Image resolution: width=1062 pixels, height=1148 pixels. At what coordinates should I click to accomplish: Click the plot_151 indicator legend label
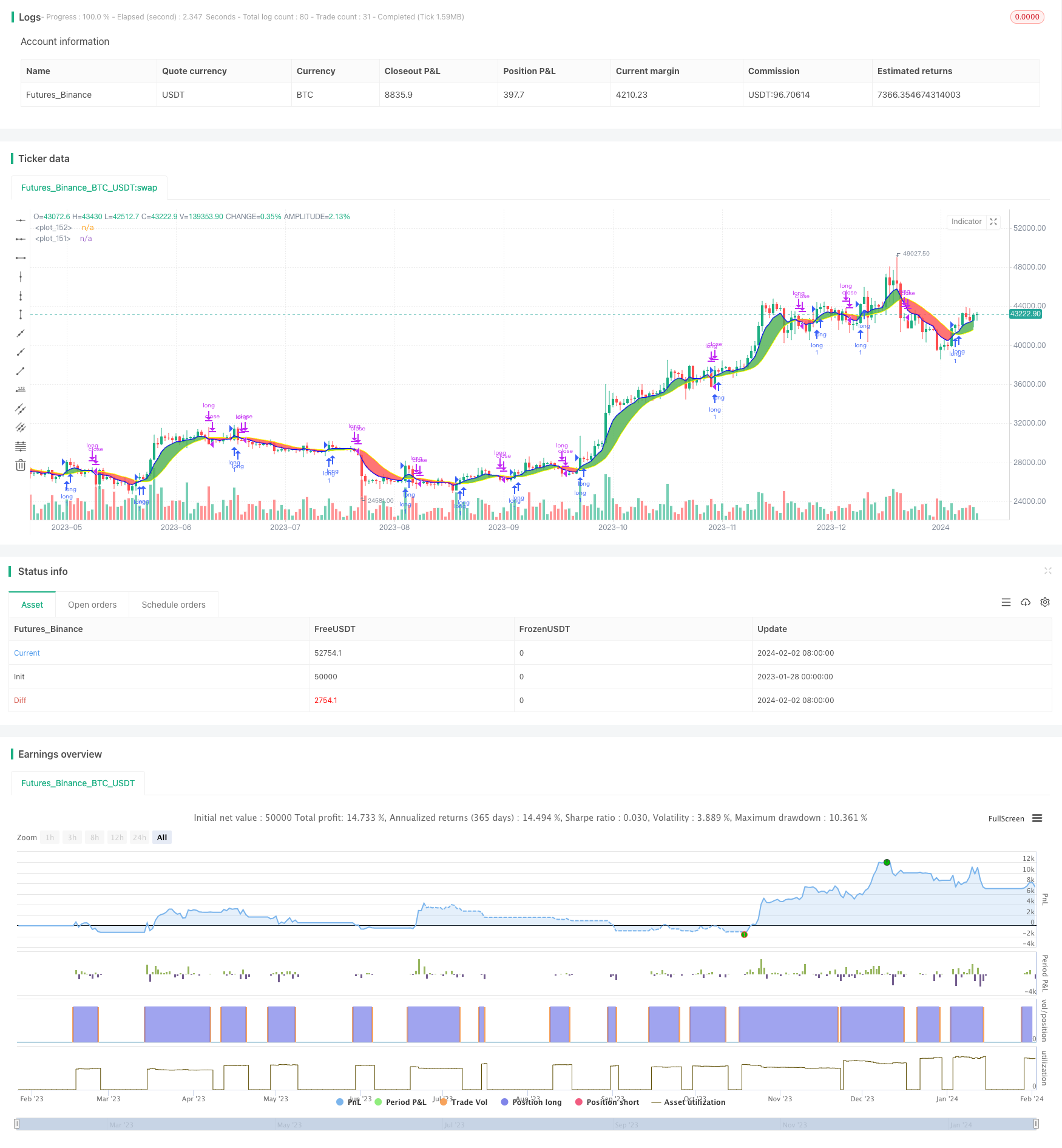tap(53, 239)
